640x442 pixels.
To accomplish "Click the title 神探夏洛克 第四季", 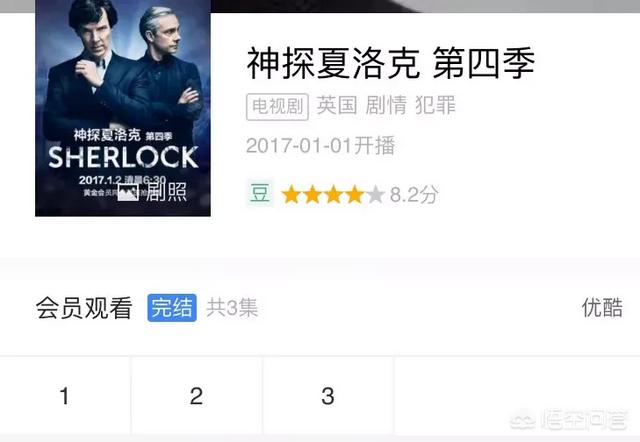I will 391,63.
